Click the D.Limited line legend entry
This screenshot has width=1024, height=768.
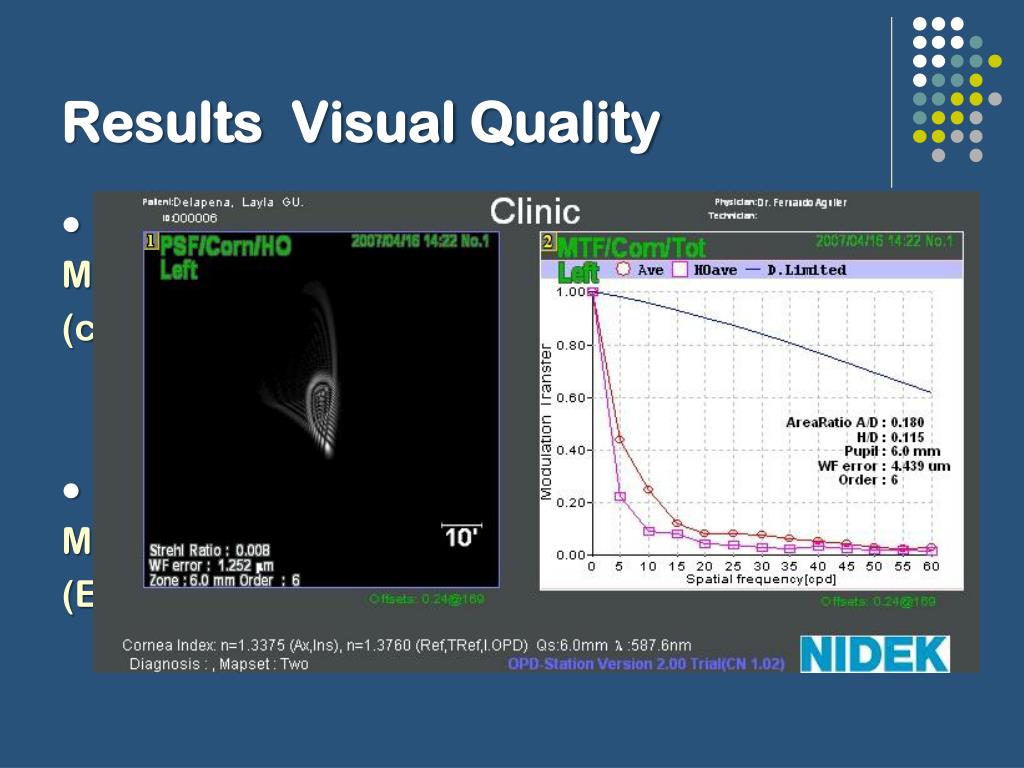click(796, 270)
